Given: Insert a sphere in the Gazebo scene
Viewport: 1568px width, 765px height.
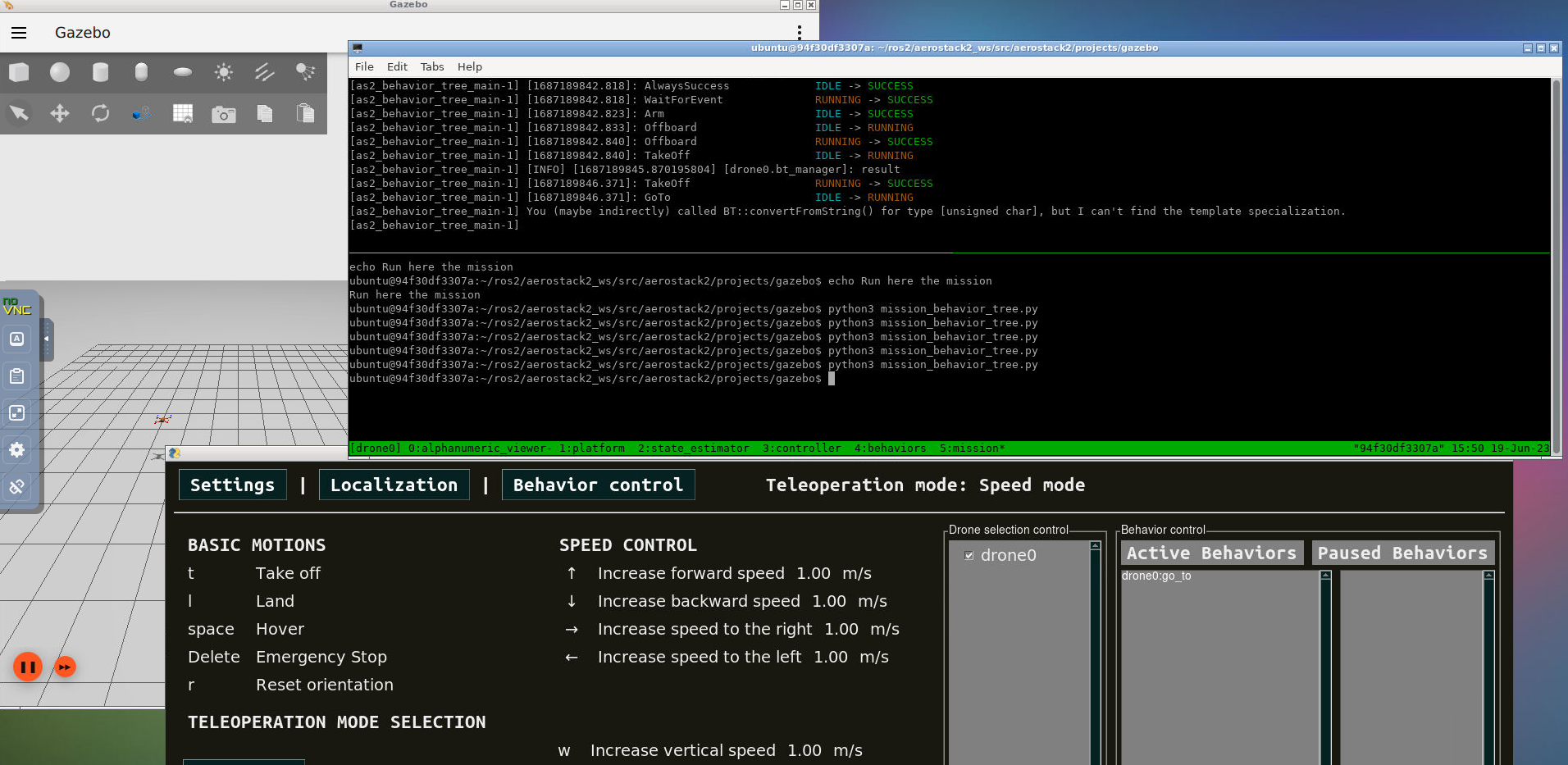Looking at the screenshot, I should [59, 72].
